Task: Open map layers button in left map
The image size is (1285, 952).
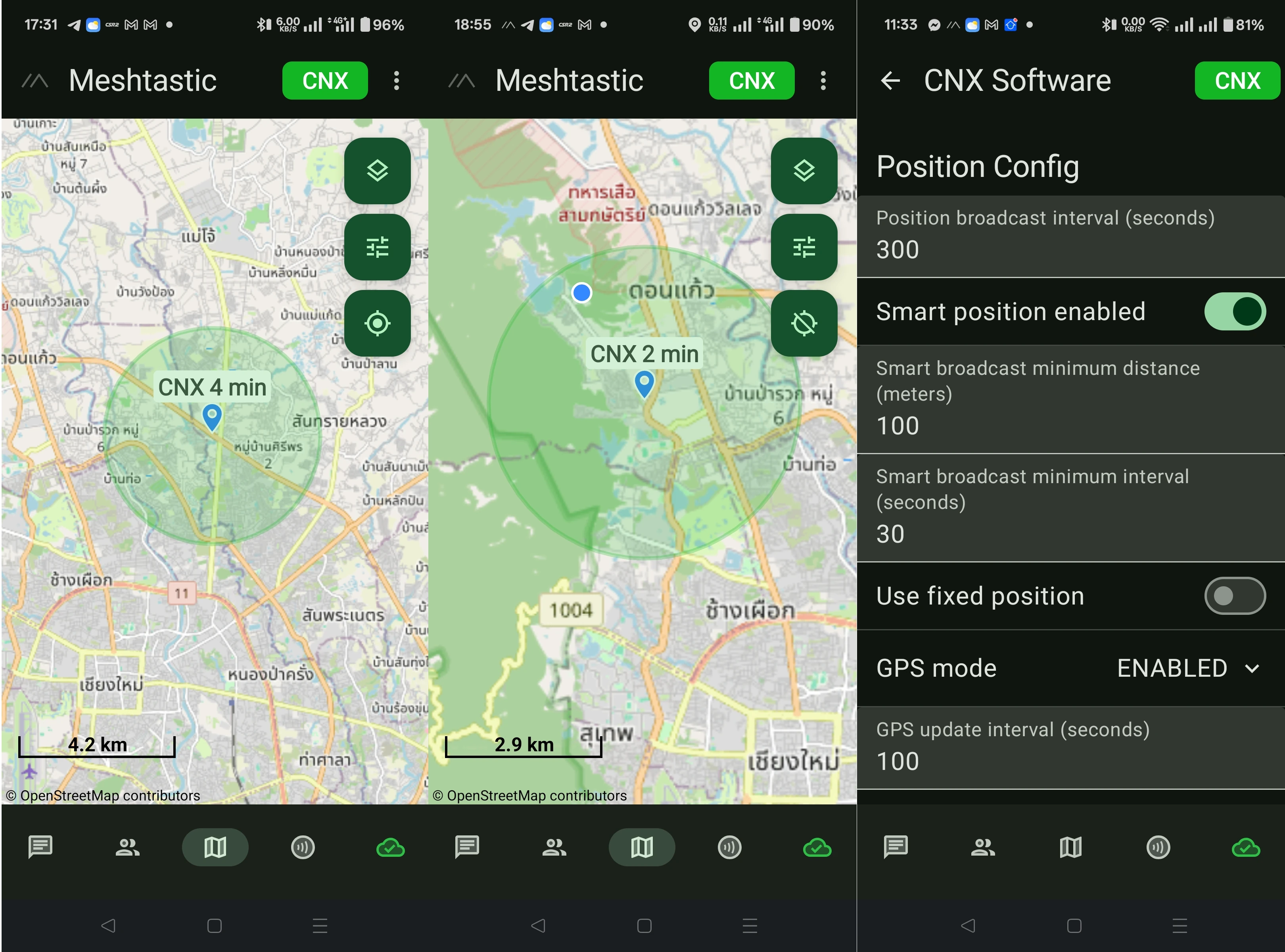Action: click(378, 171)
